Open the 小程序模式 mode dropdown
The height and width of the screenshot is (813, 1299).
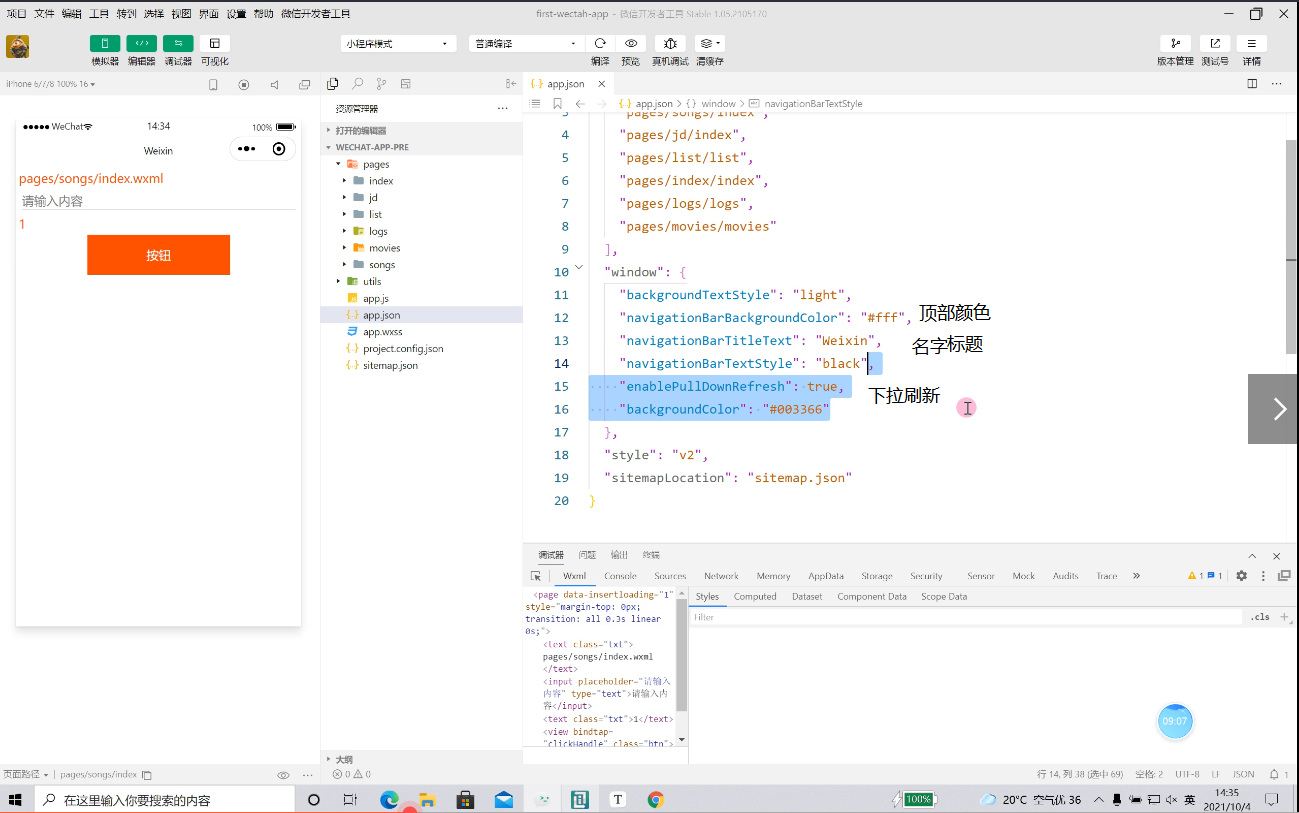398,44
